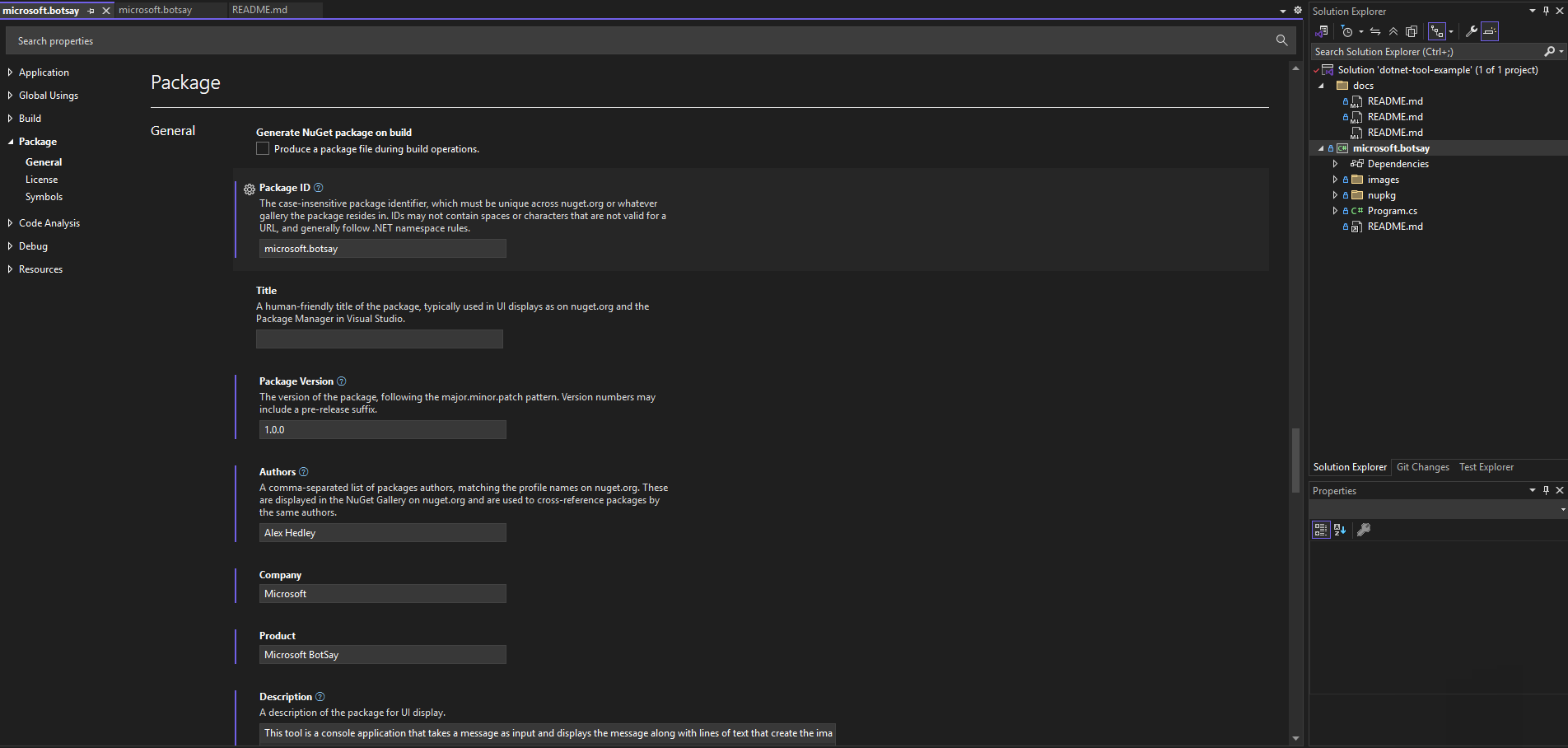This screenshot has width=1568, height=748.
Task: Click the search properties magnifier icon
Action: [x=1281, y=40]
